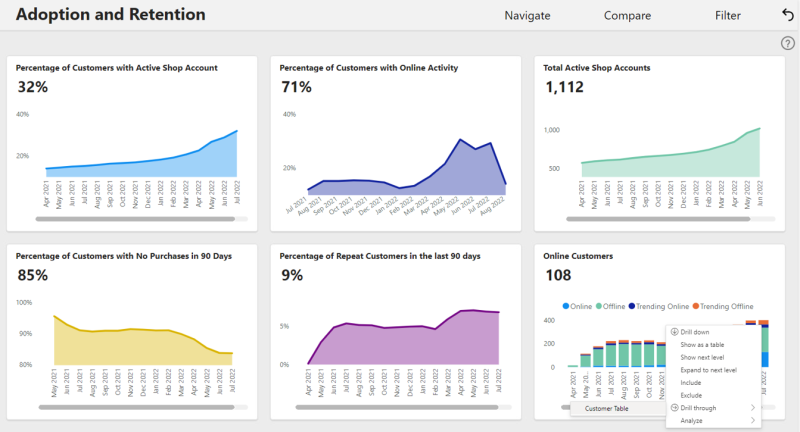Toggle the Trending Offline legend marker

click(x=695, y=306)
